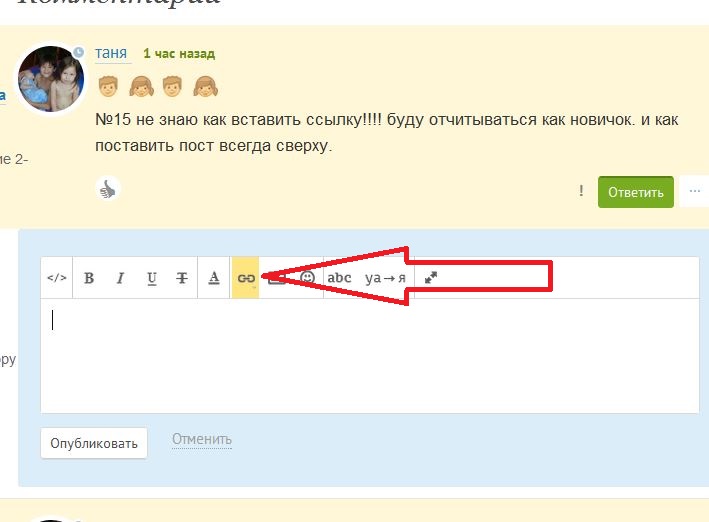This screenshot has height=522, width=709.
Task: Click inside the comment text area
Action: click(370, 356)
